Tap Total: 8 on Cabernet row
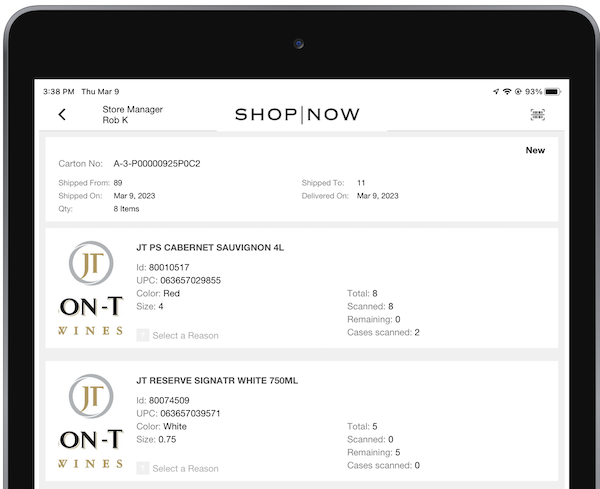 (x=362, y=293)
